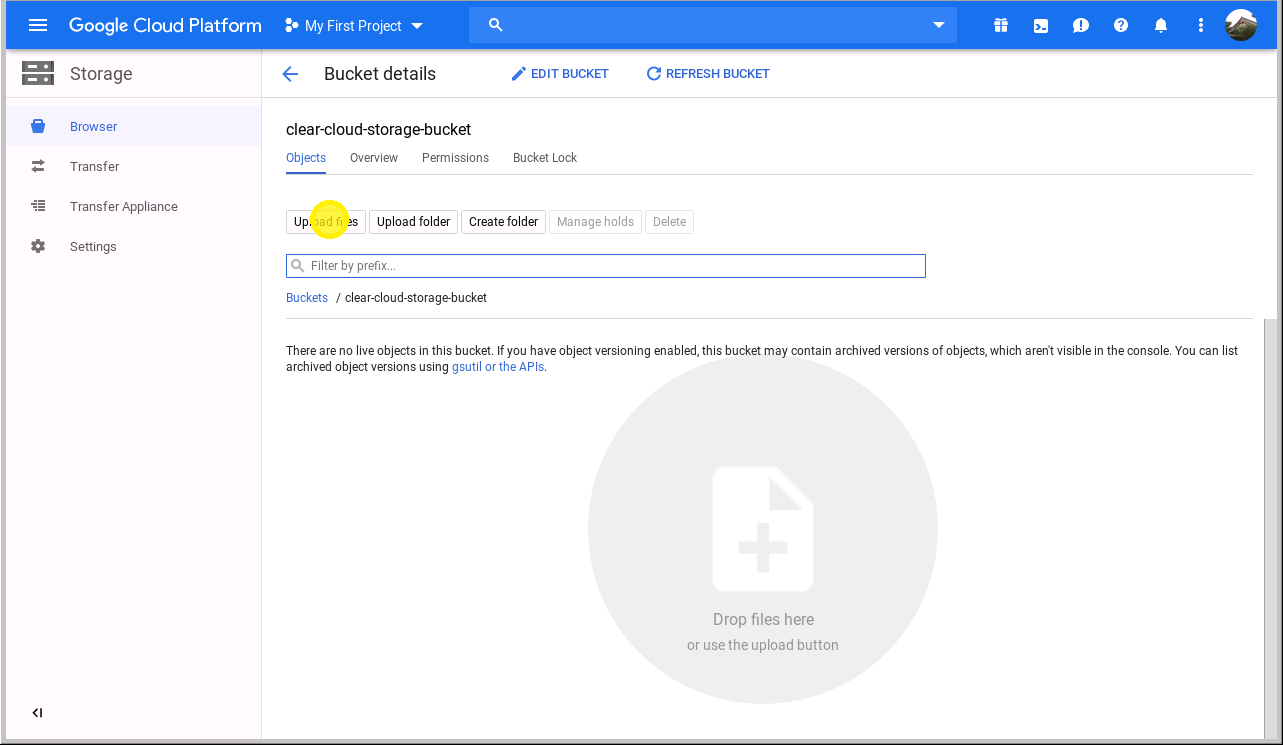Open Settings in the sidebar

click(134, 246)
